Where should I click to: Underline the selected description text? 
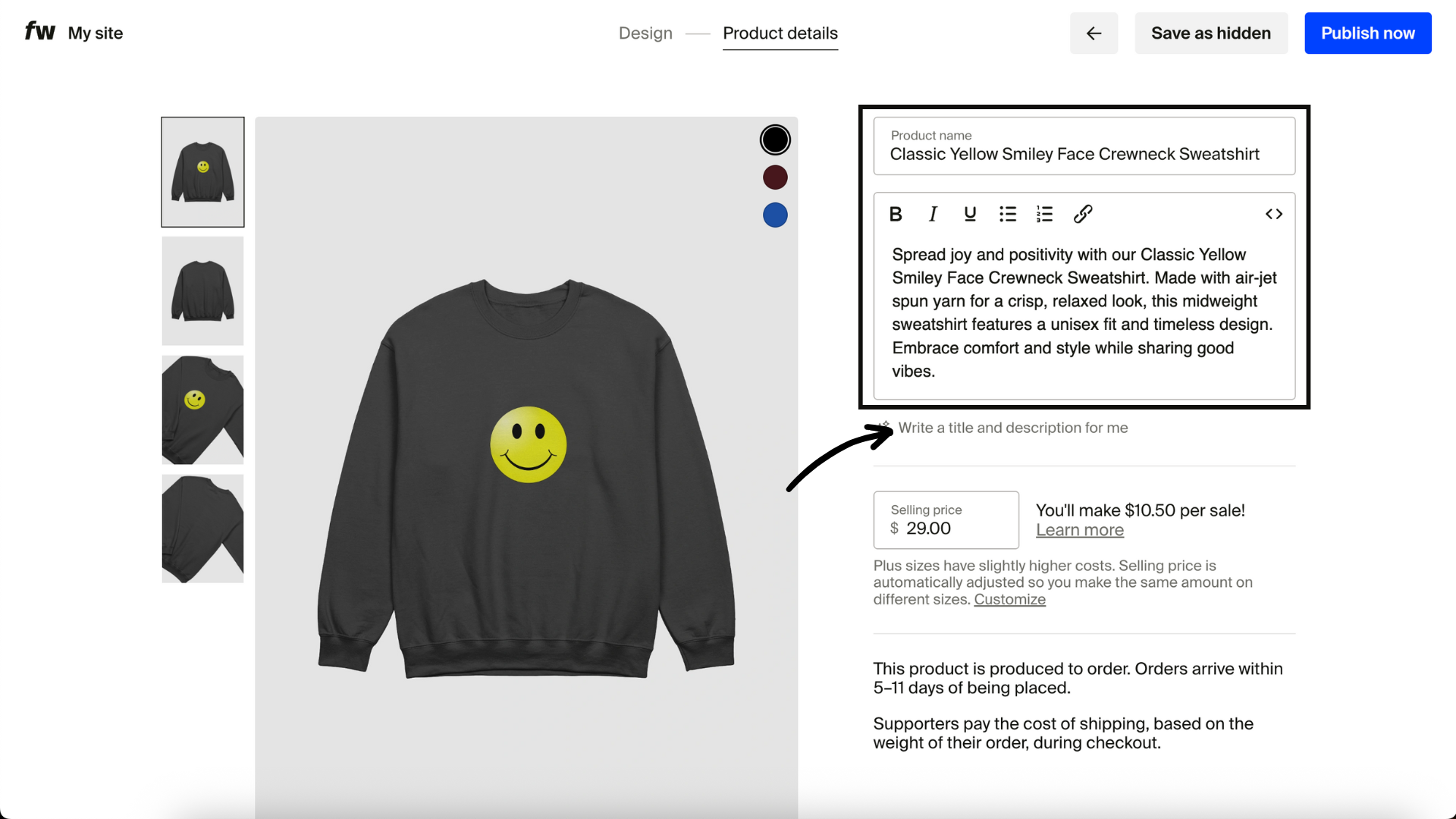click(970, 215)
